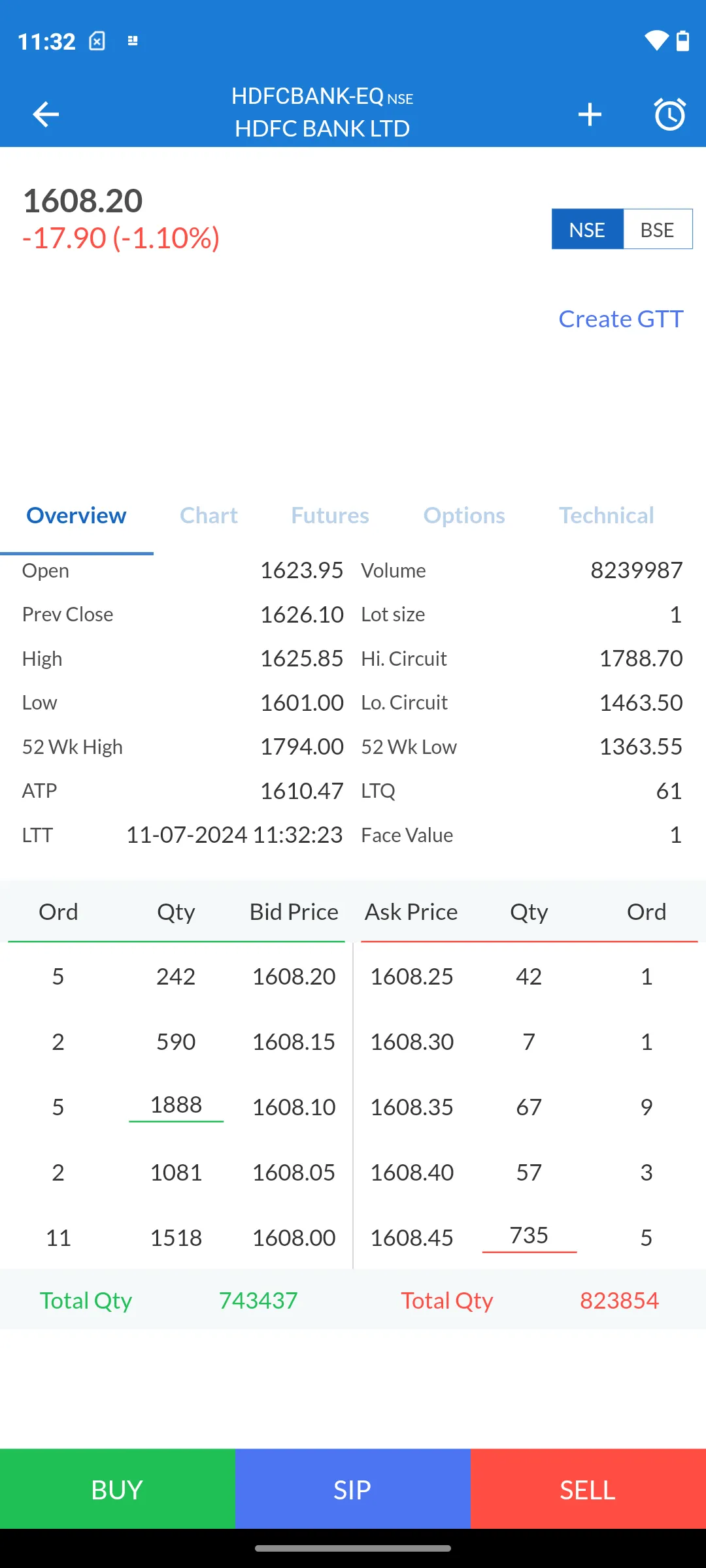This screenshot has width=706, height=1568.
Task: Tap the Hi. Circuit value 1788.70
Action: [641, 659]
